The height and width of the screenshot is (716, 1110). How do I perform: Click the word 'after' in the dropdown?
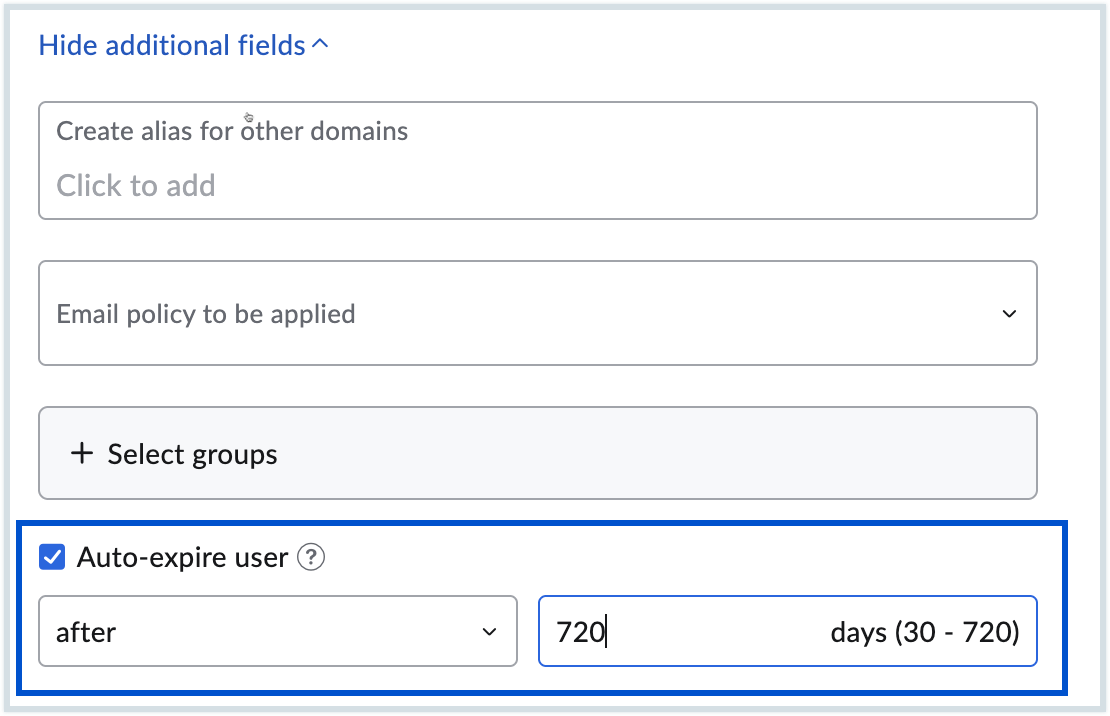coord(86,632)
